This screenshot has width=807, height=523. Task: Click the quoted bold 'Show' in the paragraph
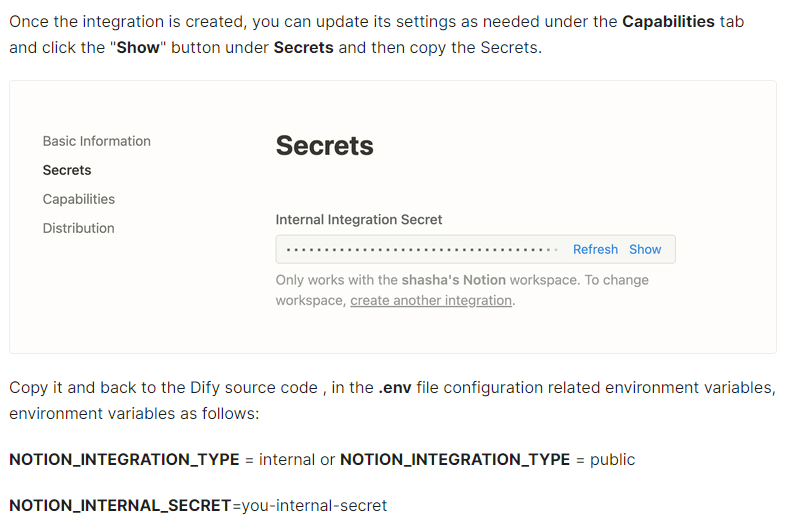point(138,47)
